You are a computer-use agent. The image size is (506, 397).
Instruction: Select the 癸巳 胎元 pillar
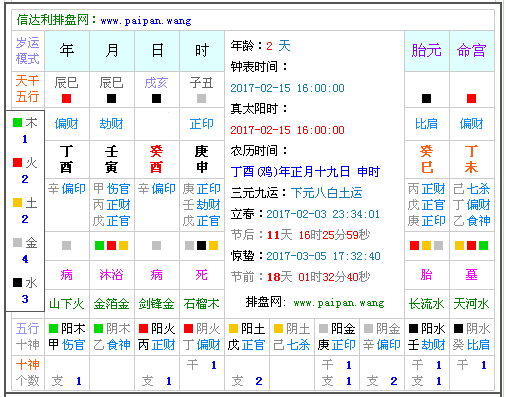[426, 159]
